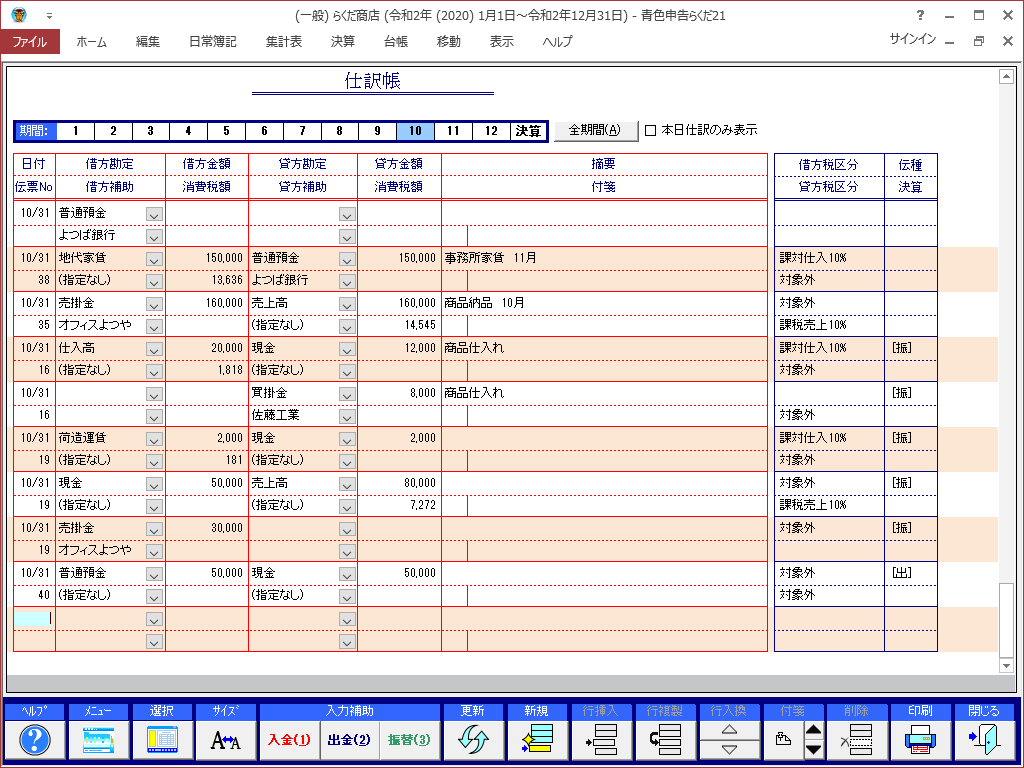Open the 台帳 menu
The width and height of the screenshot is (1024, 768).
coord(396,42)
